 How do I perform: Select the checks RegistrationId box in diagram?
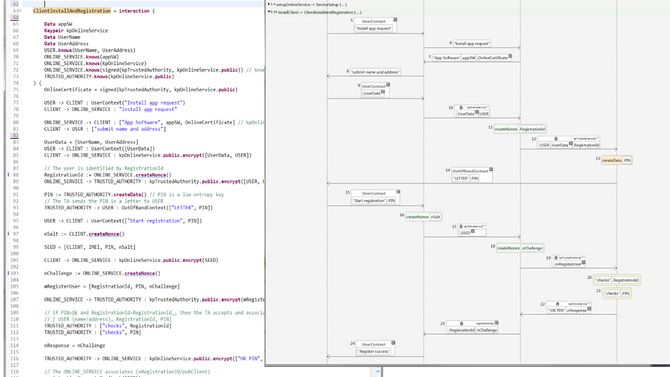tap(617, 280)
